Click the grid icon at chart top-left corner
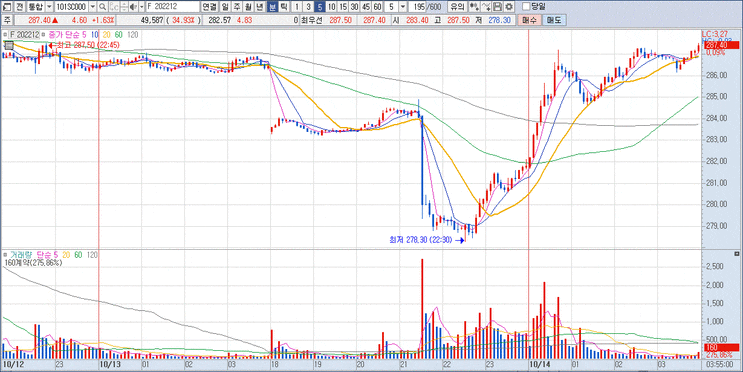This screenshot has width=743, height=372. (8, 45)
